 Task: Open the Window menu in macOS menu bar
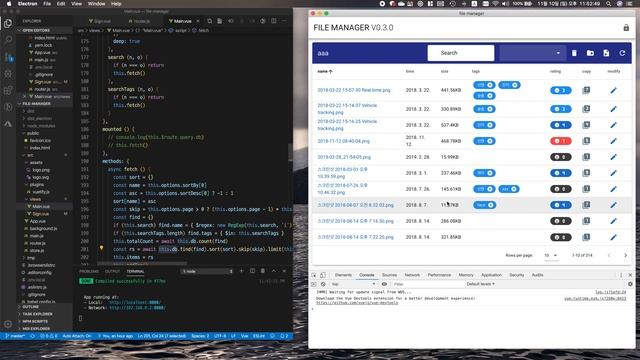coord(96,4)
